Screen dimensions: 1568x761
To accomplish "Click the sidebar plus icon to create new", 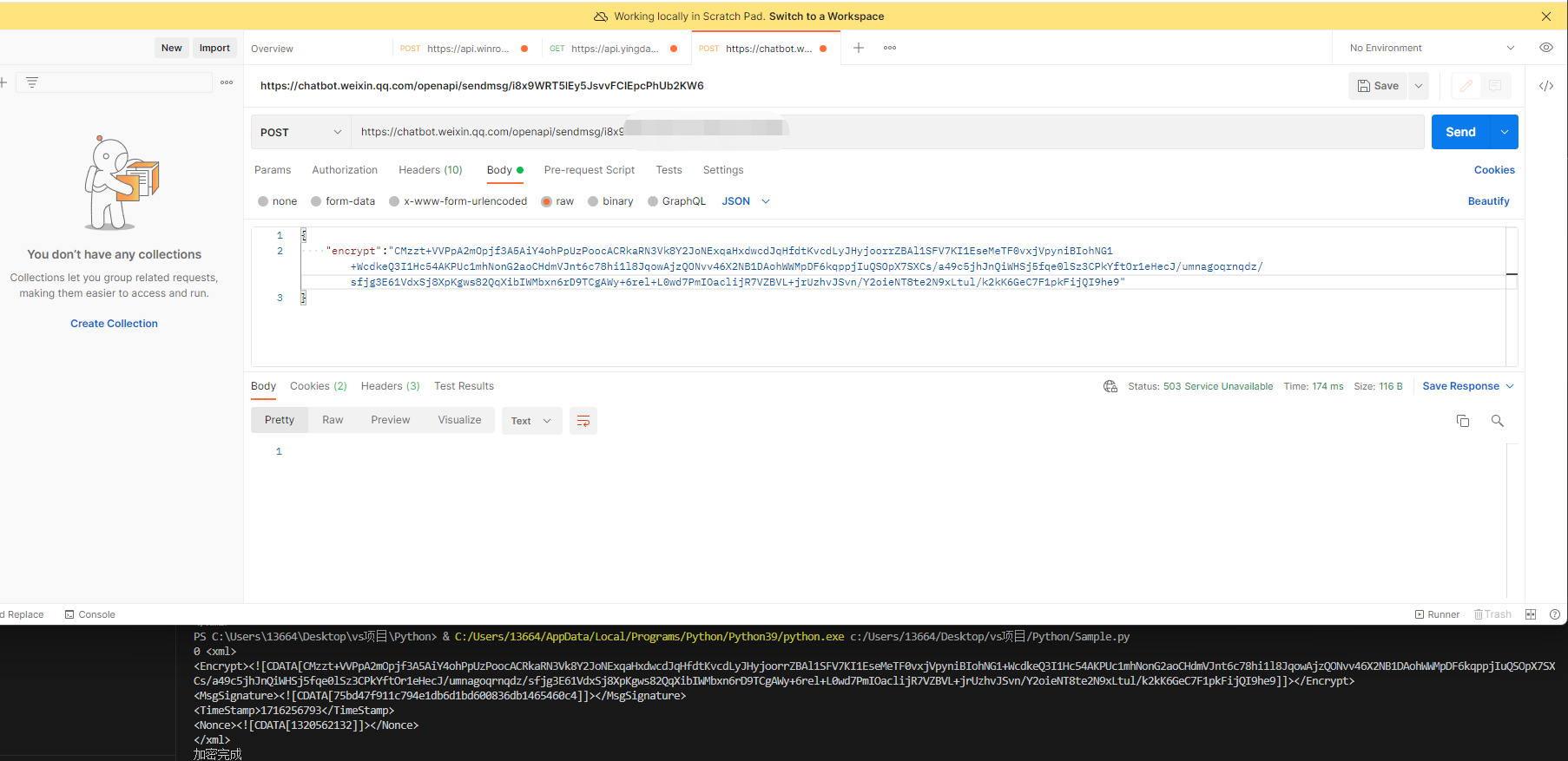I will pyautogui.click(x=3, y=82).
